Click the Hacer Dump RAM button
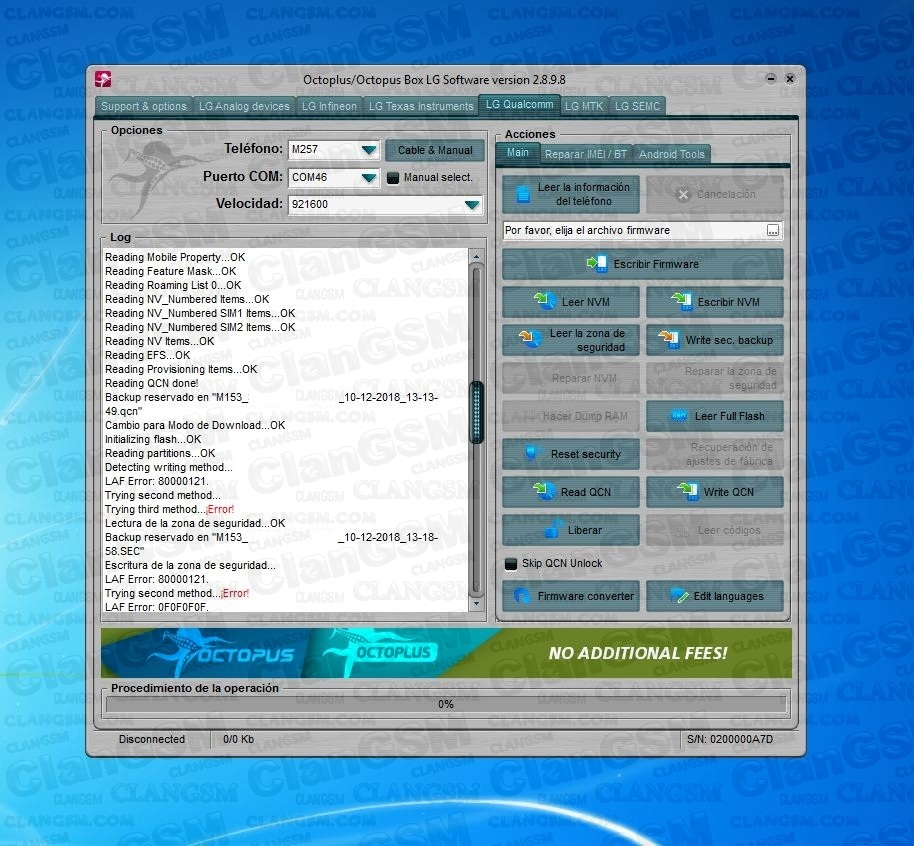 point(571,416)
